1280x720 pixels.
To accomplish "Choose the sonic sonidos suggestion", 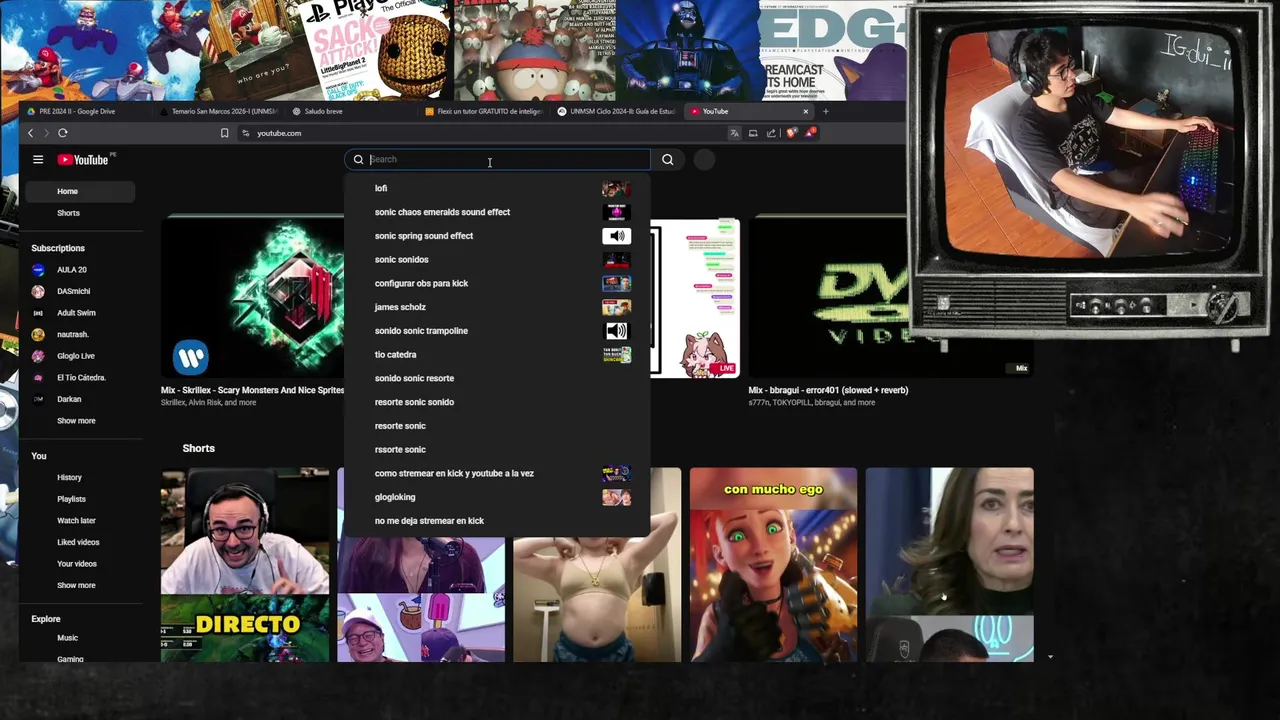I will pos(497,260).
